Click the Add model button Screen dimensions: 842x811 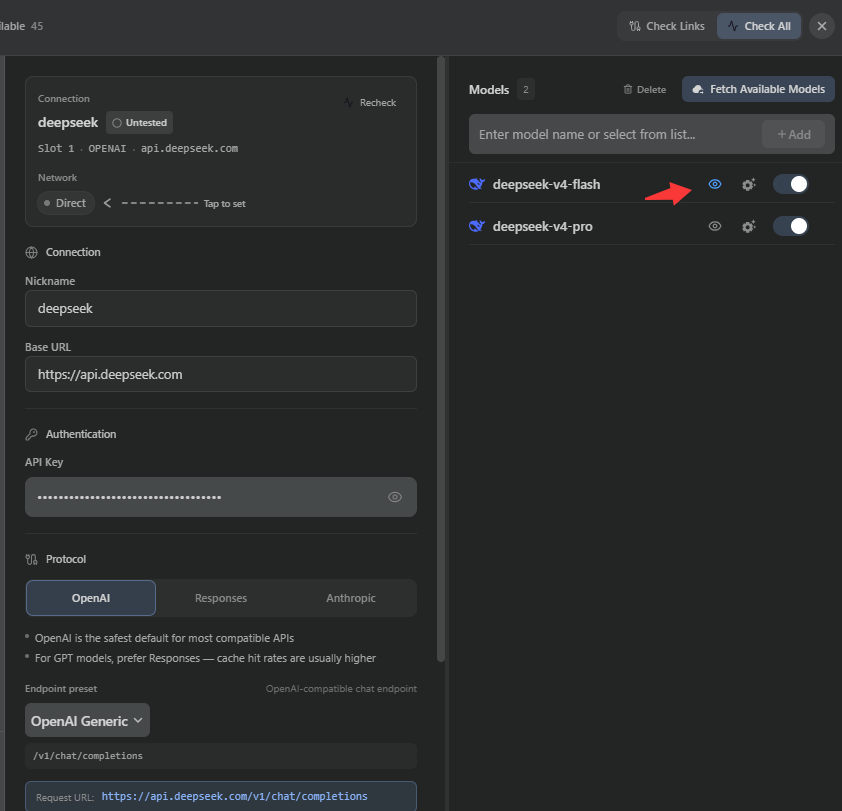794,134
